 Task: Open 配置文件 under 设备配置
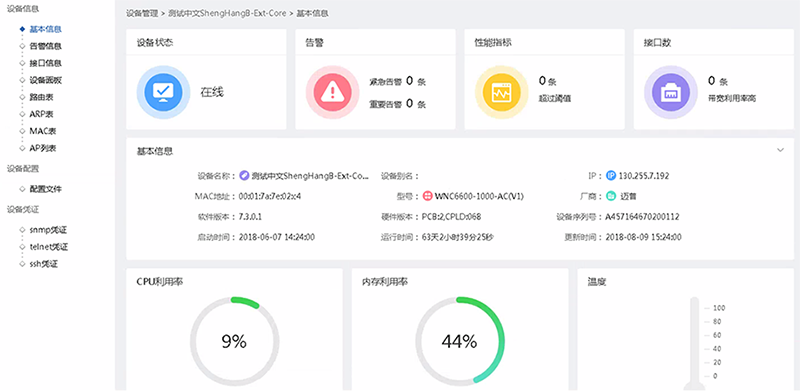tap(46, 189)
